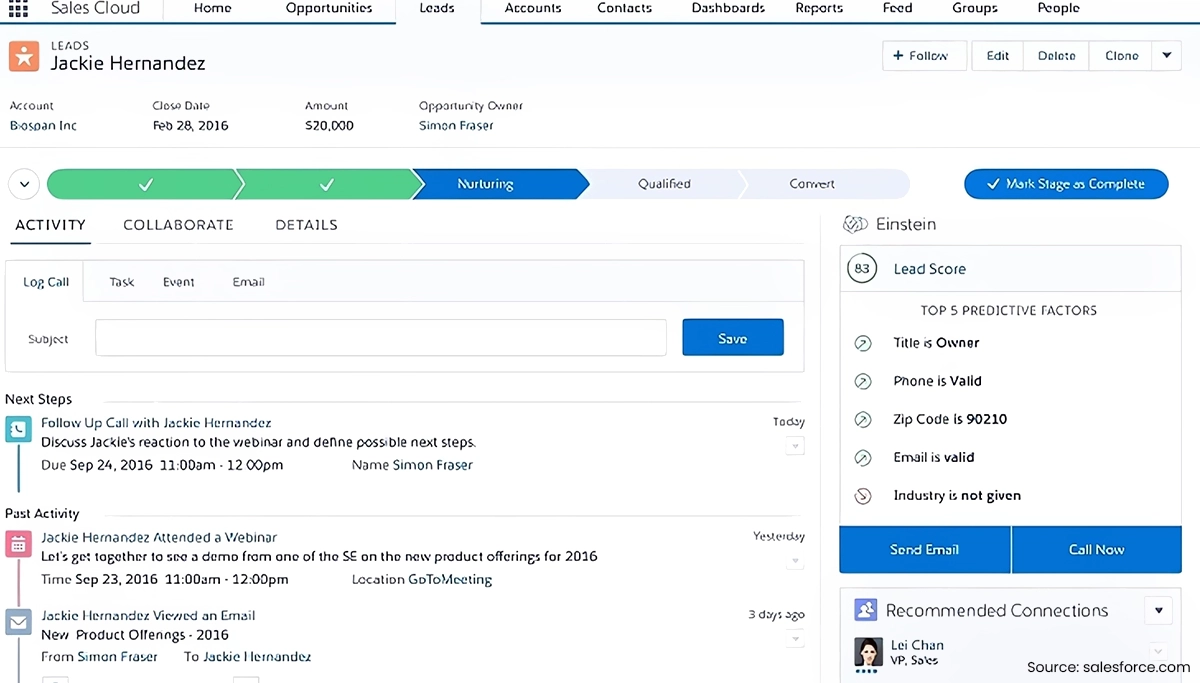Open the Lei Chan connection link

pos(917,645)
